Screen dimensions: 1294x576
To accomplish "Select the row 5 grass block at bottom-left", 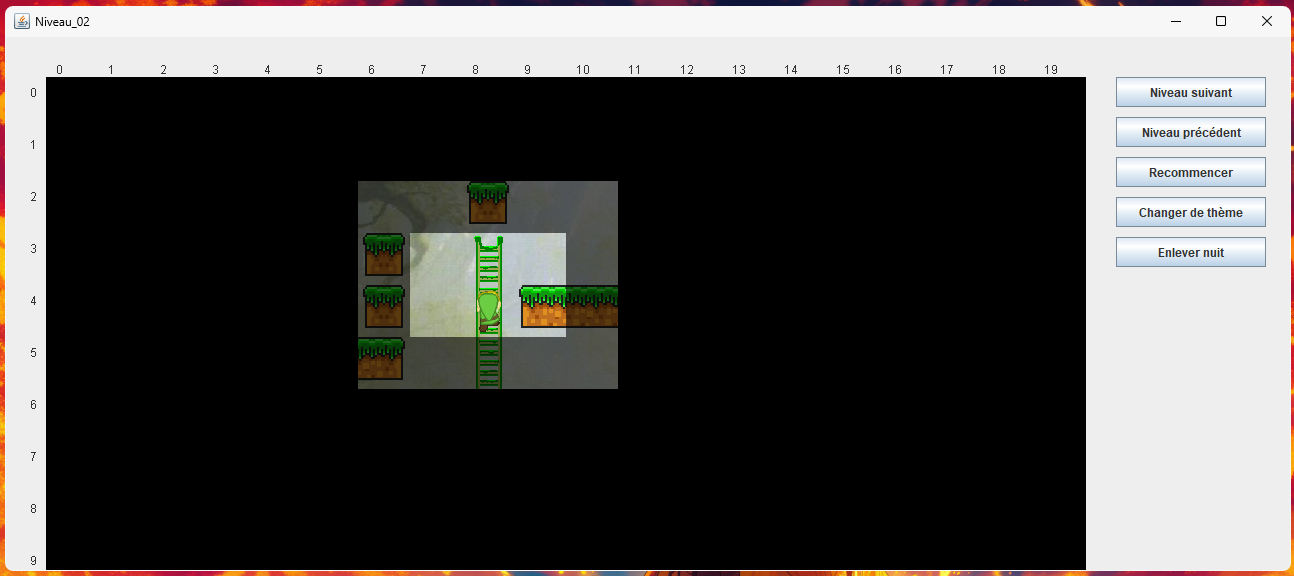I will pyautogui.click(x=380, y=359).
